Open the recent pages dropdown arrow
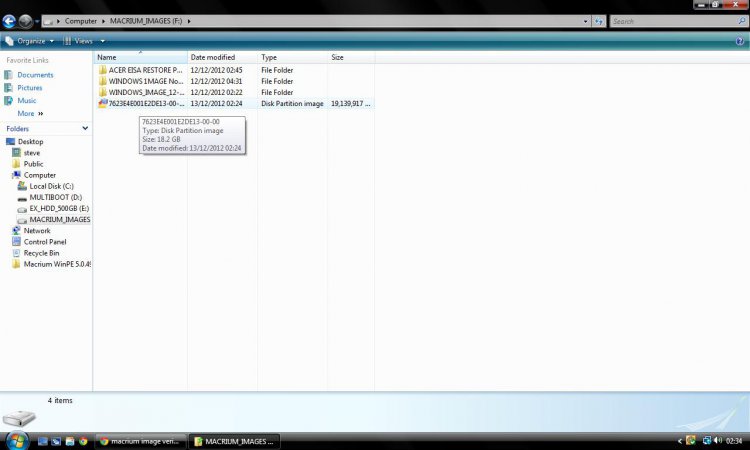The image size is (750, 450). coord(37,22)
